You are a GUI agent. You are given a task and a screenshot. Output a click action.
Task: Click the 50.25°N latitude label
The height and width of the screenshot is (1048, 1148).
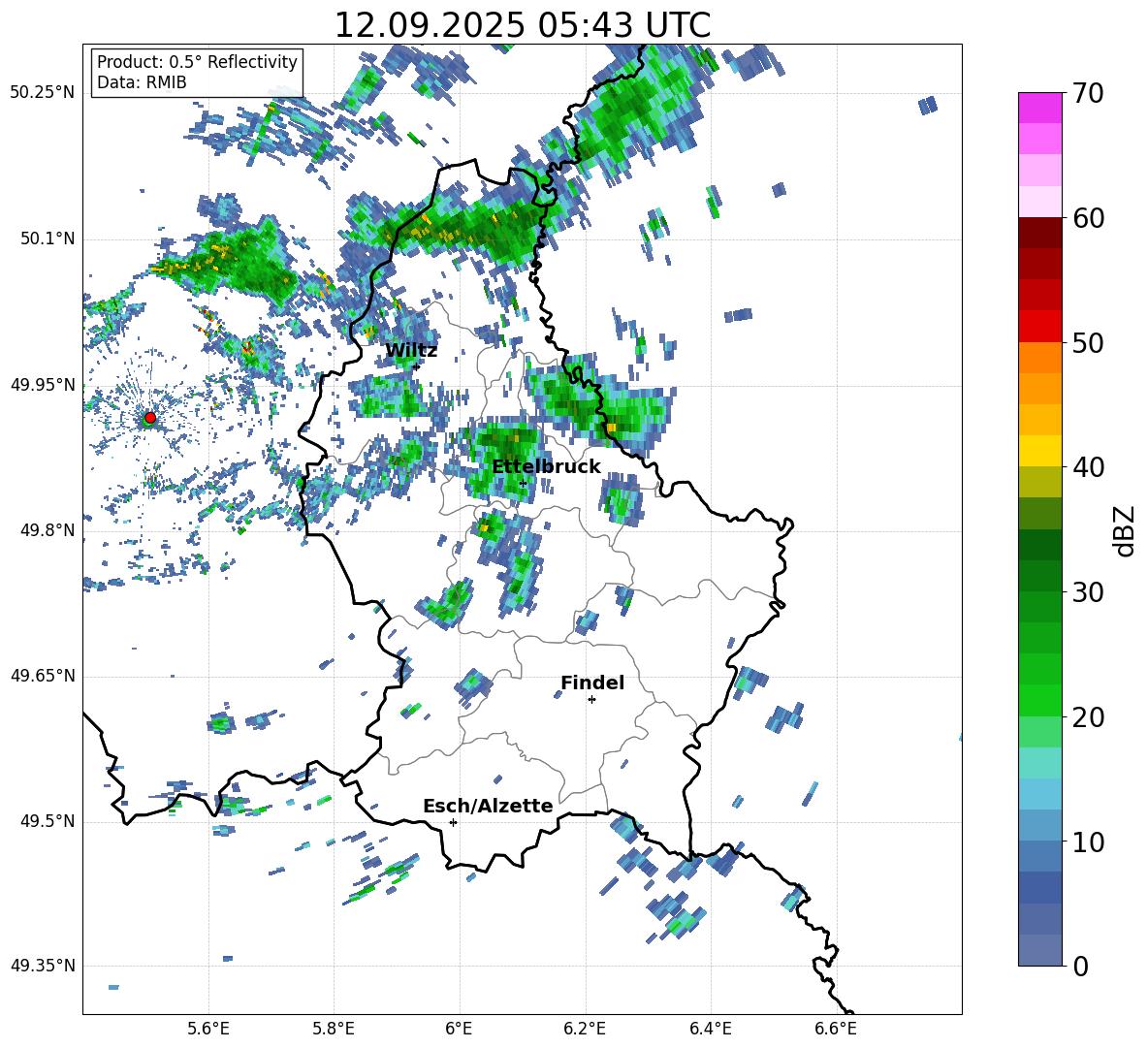(43, 93)
